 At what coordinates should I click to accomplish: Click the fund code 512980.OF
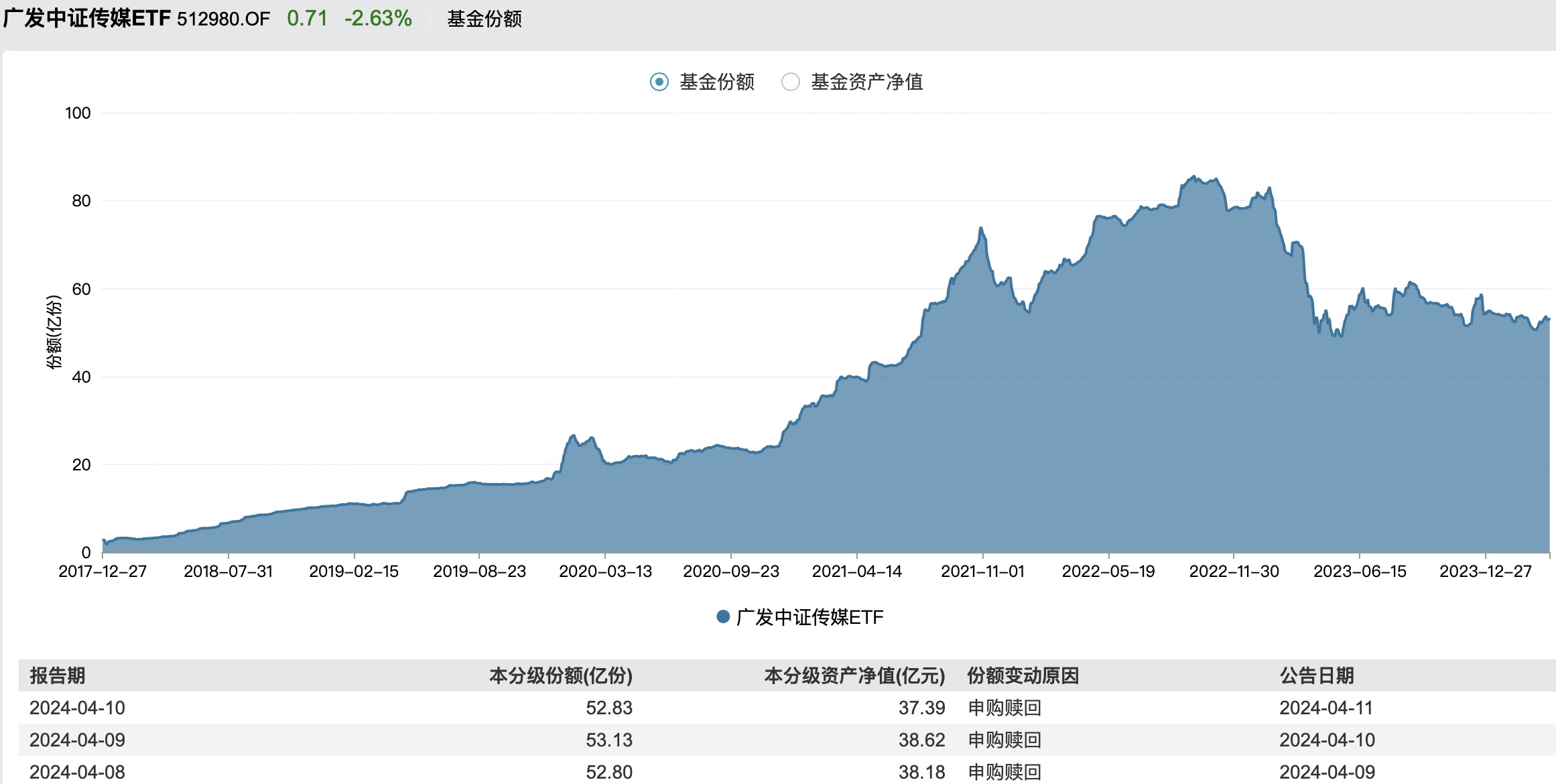tap(222, 19)
